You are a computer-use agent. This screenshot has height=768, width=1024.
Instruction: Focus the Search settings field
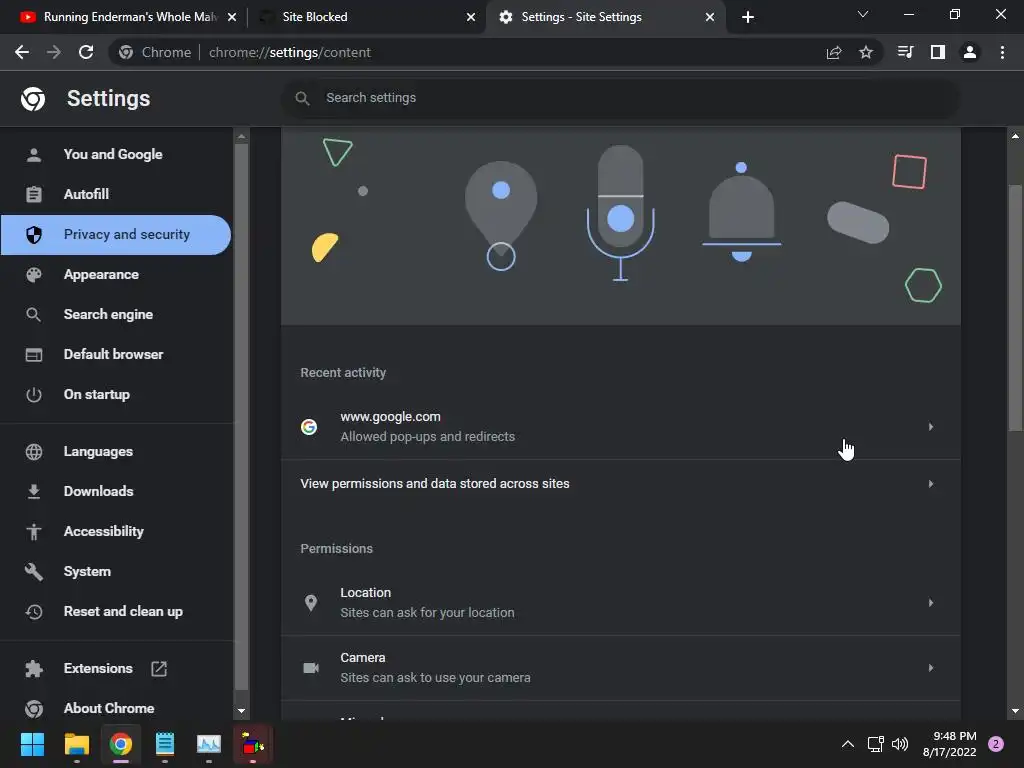620,98
